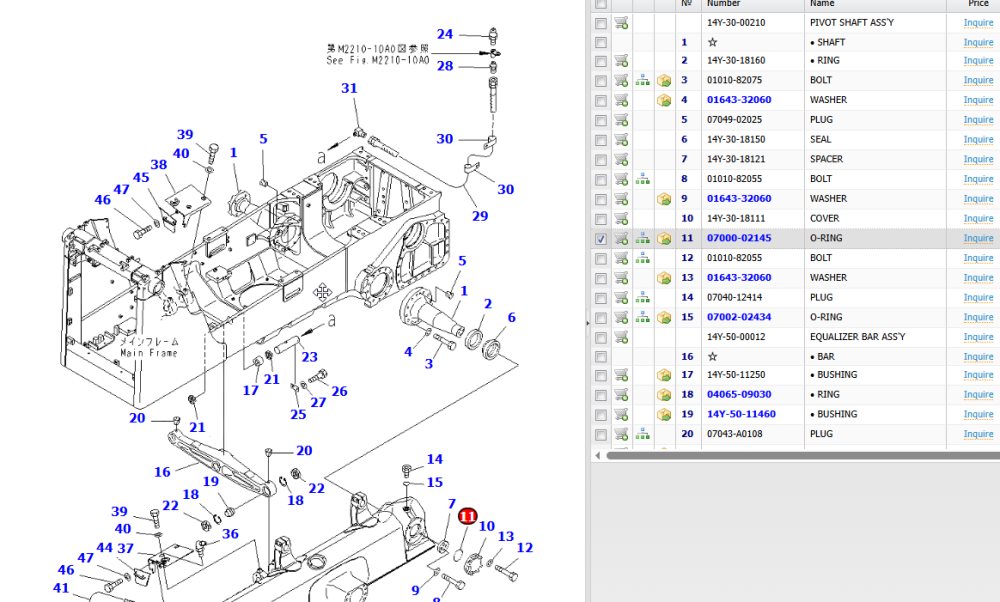Click callout 31 on the diagram

pyautogui.click(x=349, y=88)
